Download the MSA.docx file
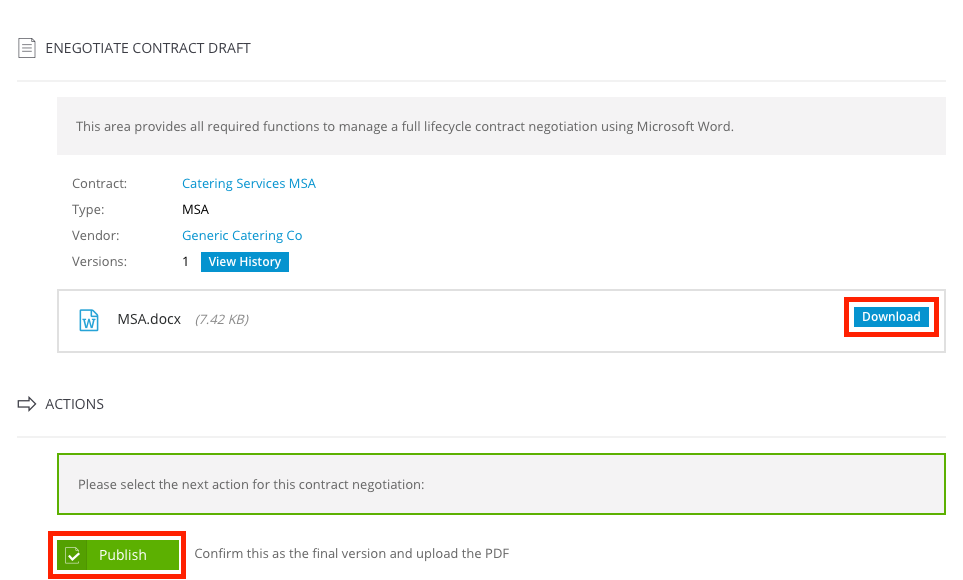 [891, 317]
